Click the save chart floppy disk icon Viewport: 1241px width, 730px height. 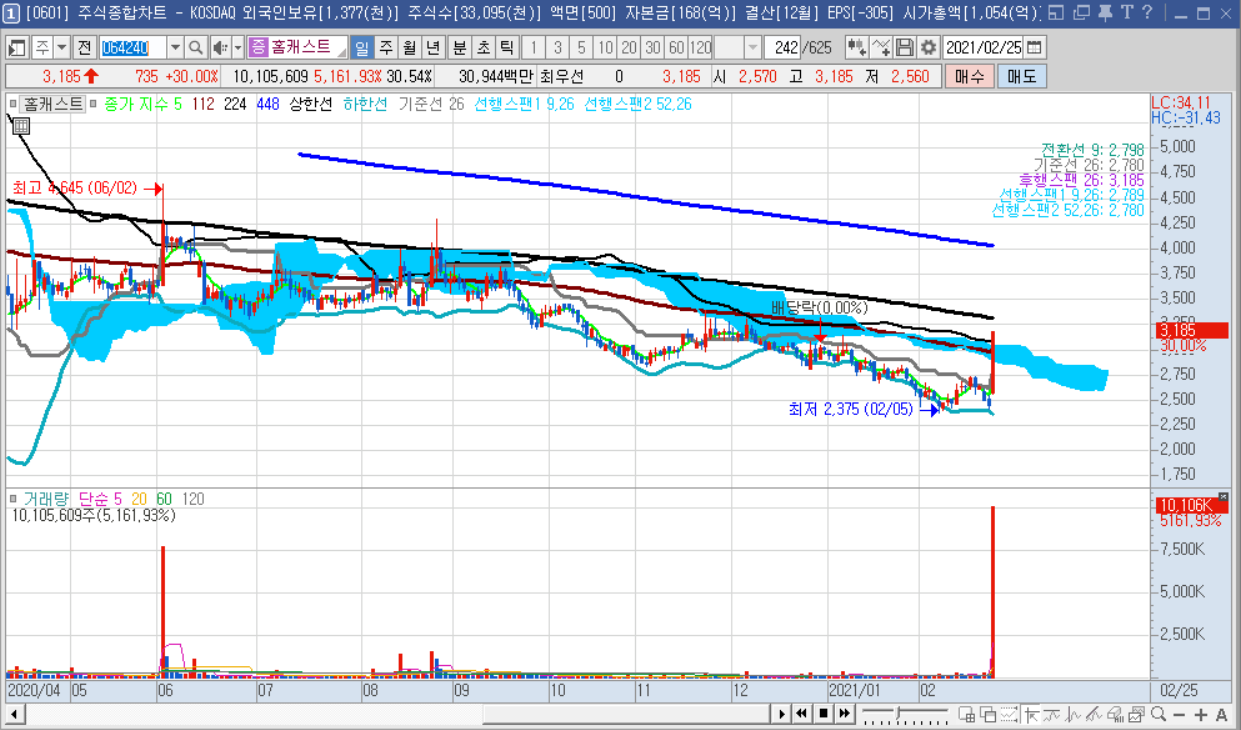tap(904, 48)
